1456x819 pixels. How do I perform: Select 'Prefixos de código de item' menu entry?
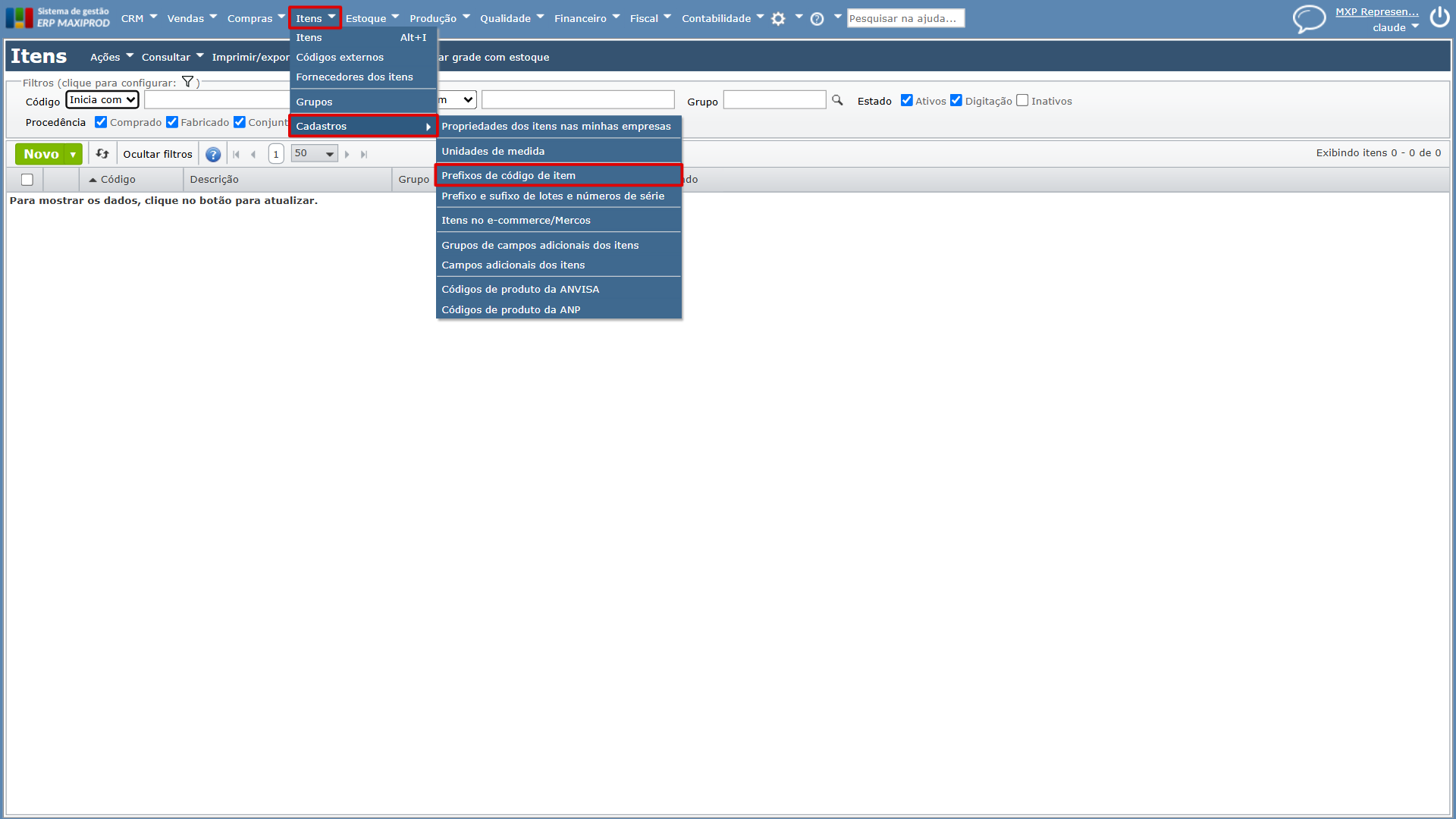click(x=559, y=175)
